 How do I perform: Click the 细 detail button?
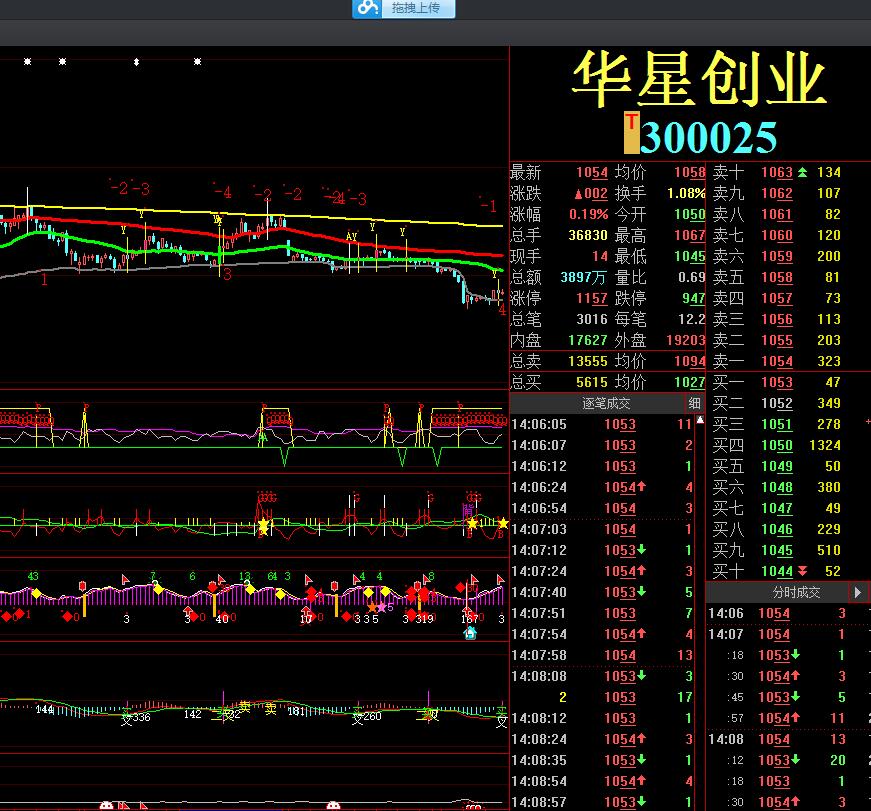tap(694, 403)
